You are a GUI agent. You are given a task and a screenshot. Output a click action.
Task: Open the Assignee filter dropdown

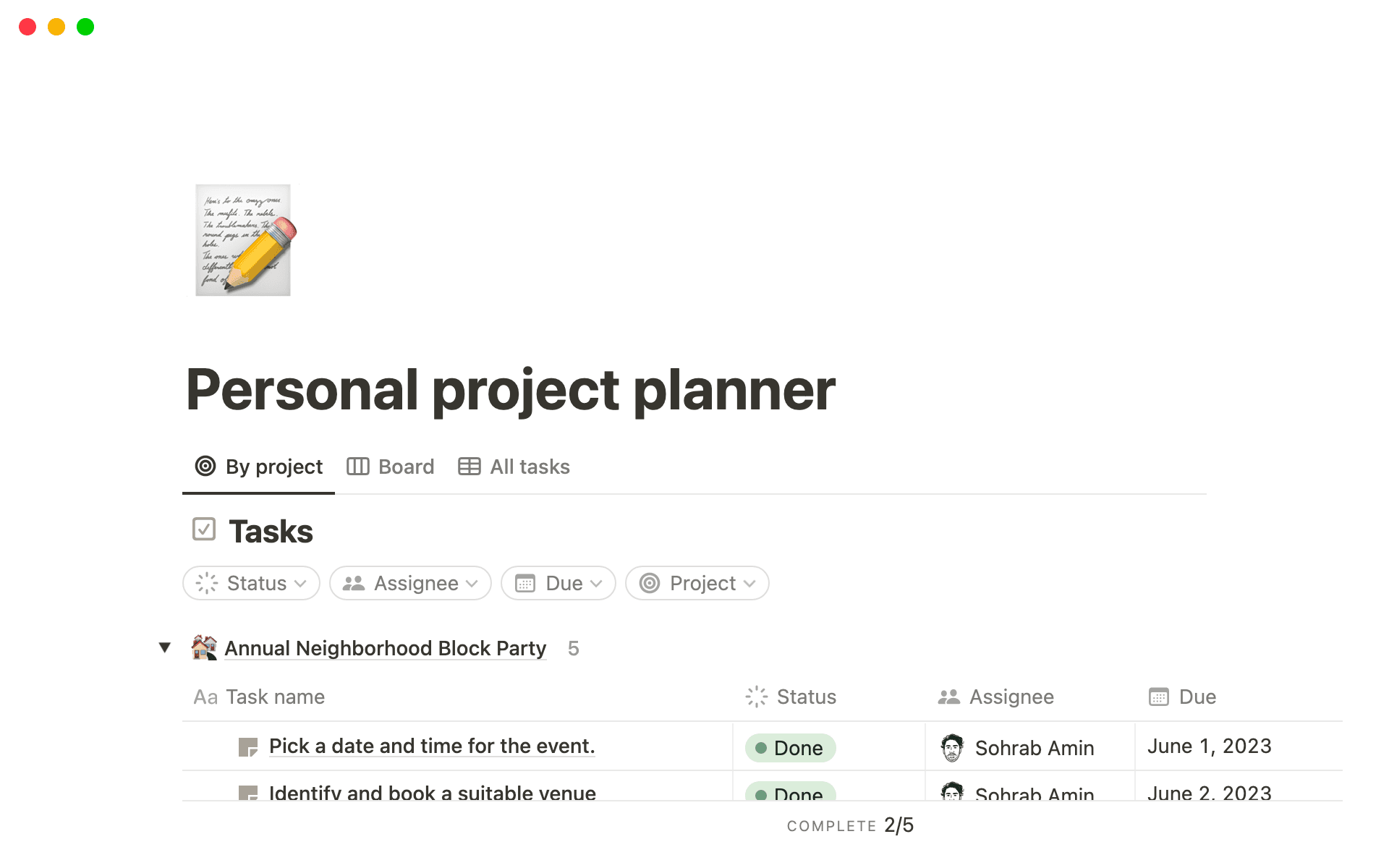(x=410, y=583)
